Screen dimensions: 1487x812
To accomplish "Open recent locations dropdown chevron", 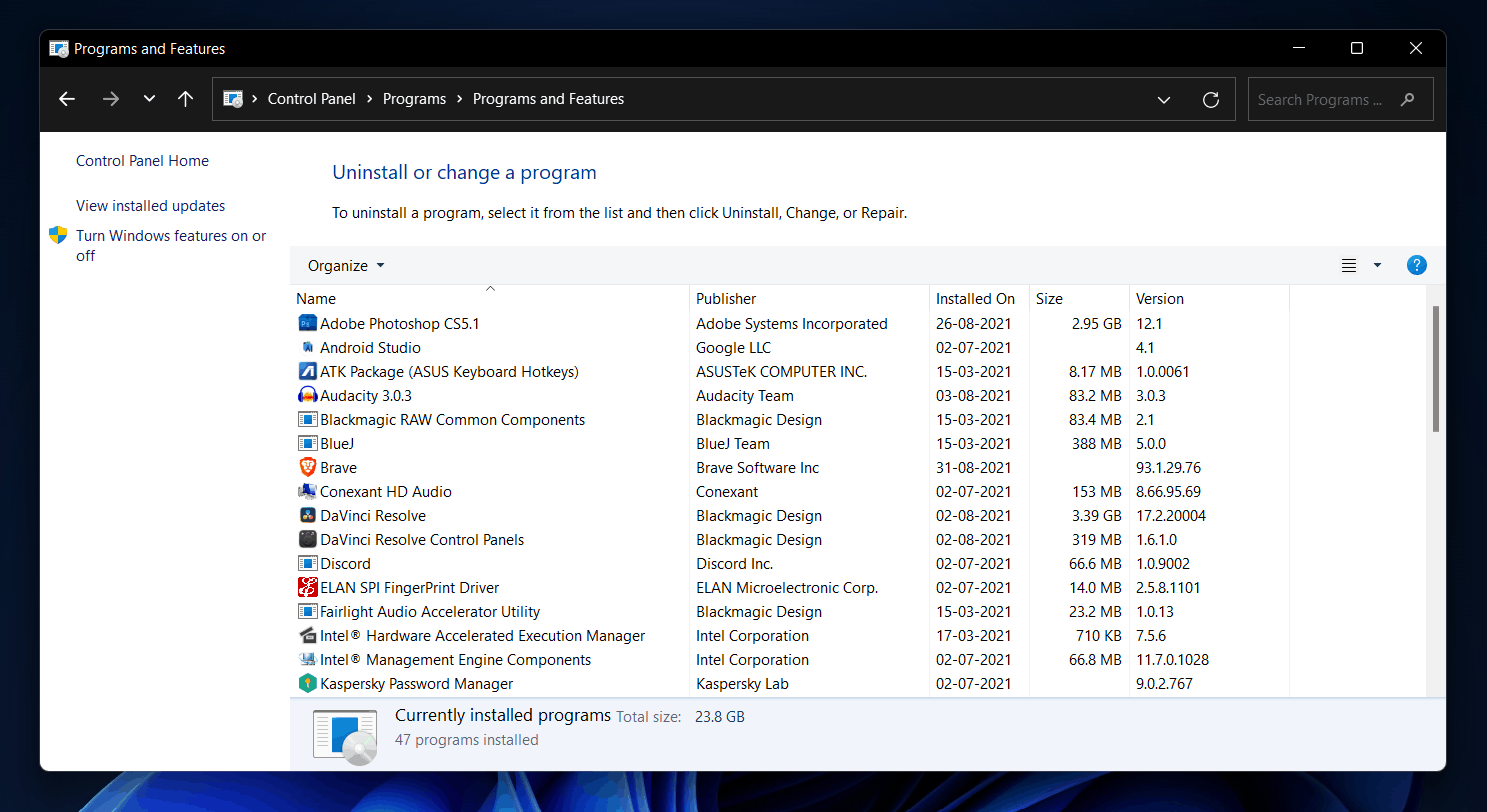I will [149, 99].
